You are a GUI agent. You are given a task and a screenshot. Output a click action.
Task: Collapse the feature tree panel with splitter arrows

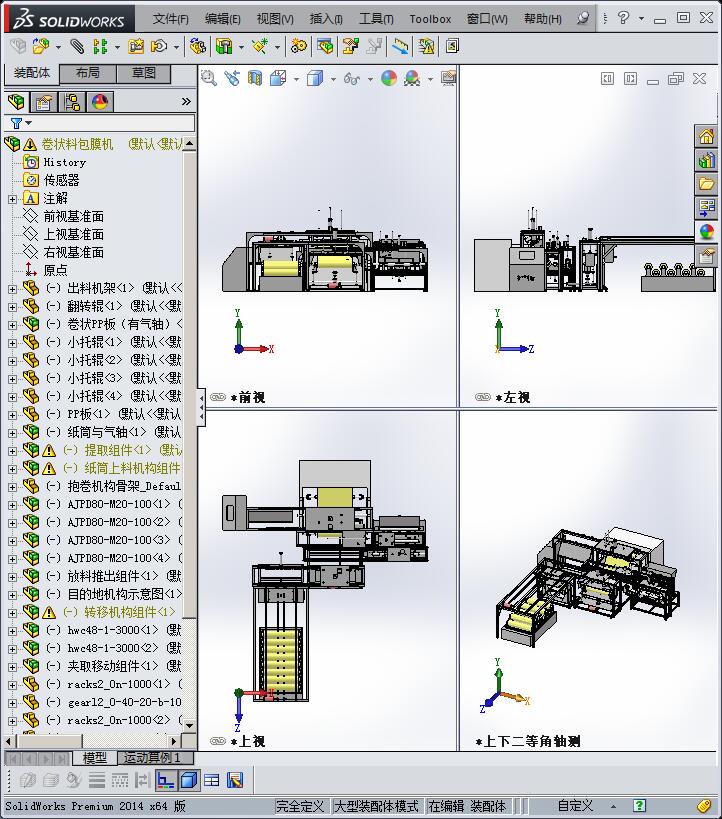pyautogui.click(x=201, y=407)
